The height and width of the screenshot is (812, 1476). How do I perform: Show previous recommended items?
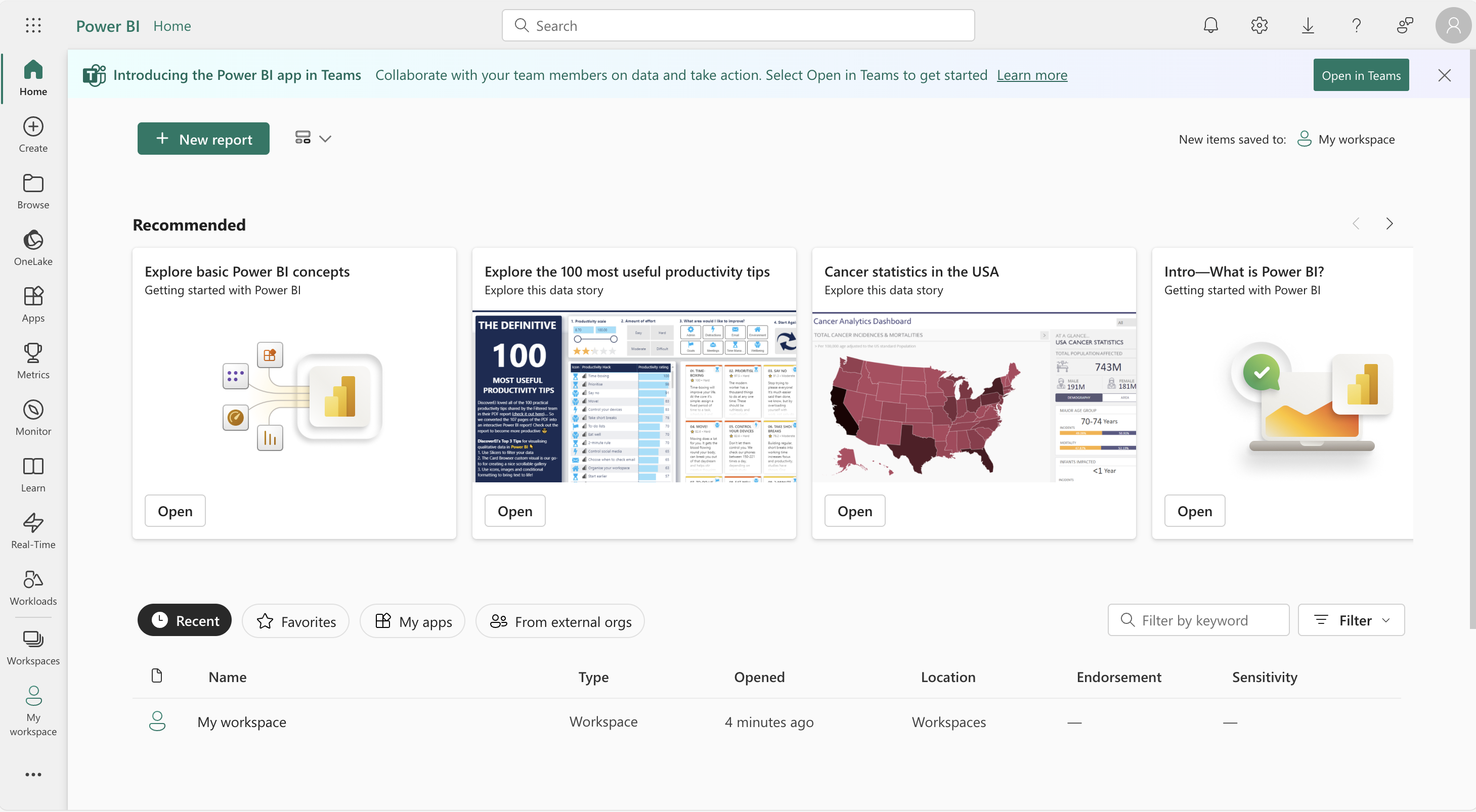[1356, 224]
